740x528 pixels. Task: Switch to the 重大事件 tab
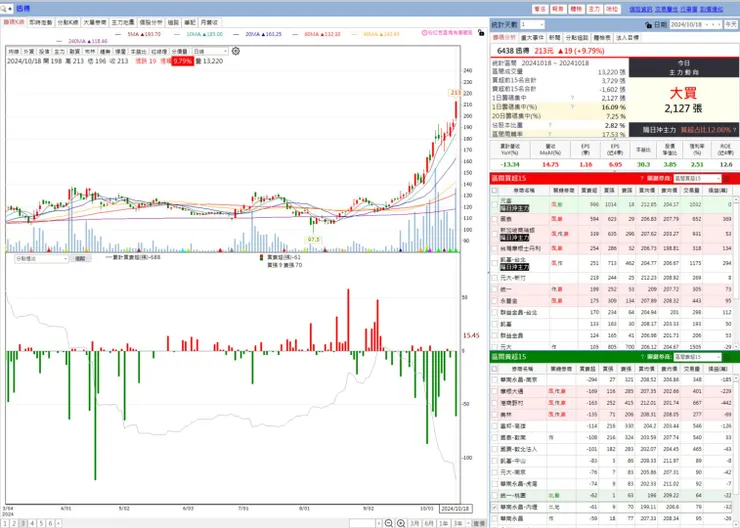tap(532, 37)
